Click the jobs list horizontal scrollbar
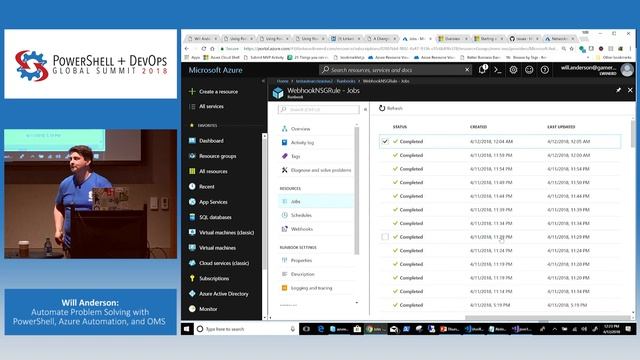The image size is (640, 360). click(547, 318)
